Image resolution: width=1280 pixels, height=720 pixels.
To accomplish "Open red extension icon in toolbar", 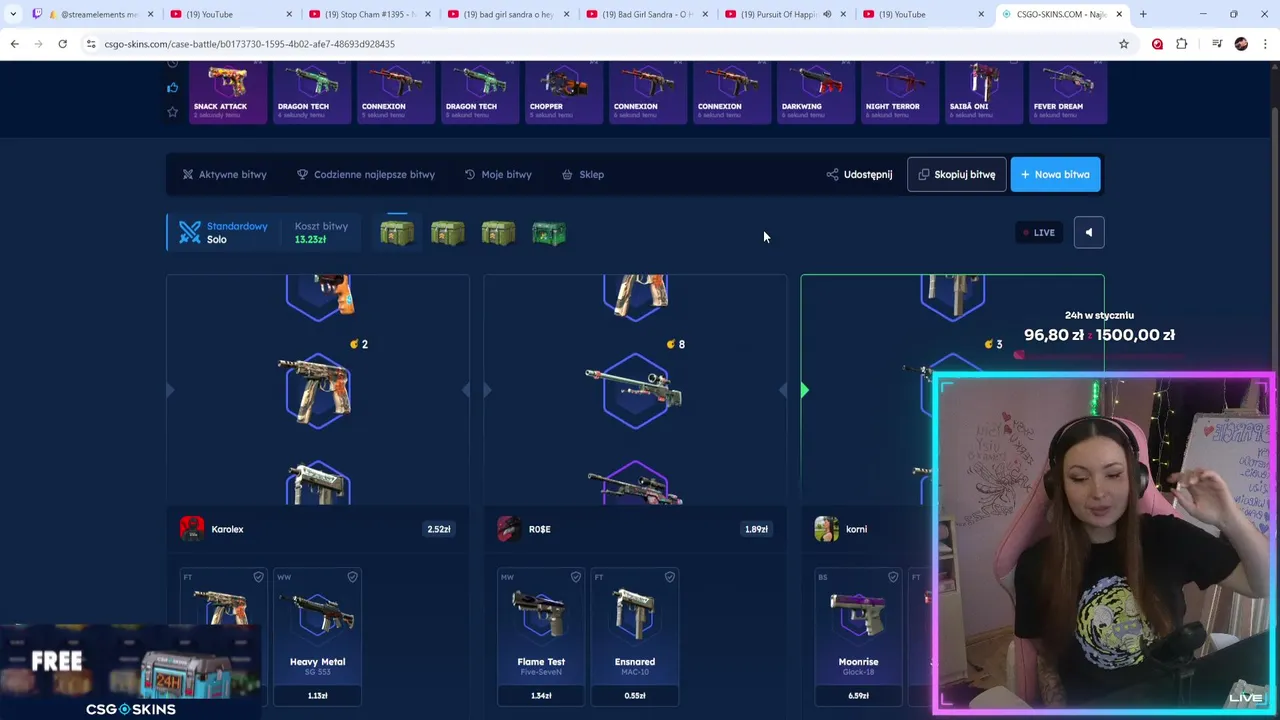I will tap(1157, 44).
